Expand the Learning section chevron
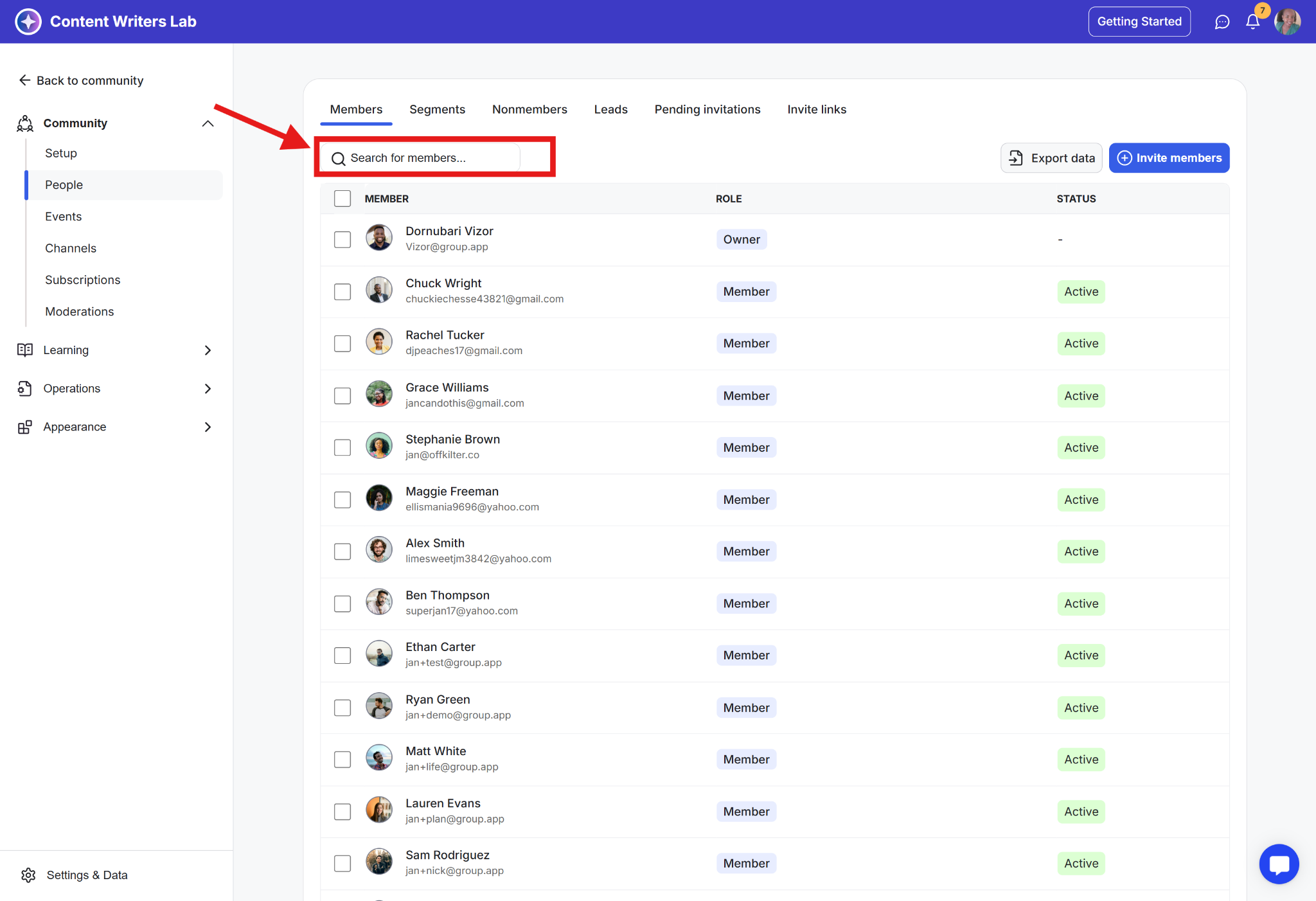This screenshot has height=901, width=1316. 208,350
